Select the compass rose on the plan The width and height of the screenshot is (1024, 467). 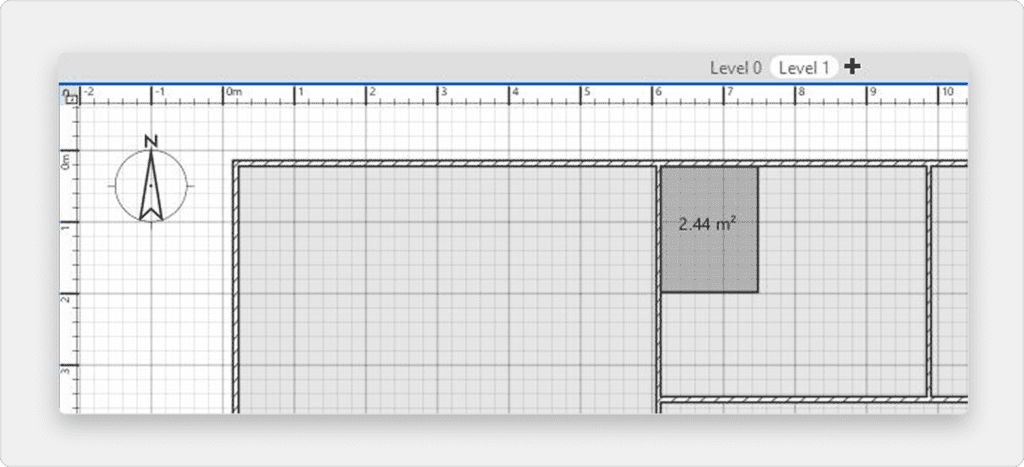[151, 185]
